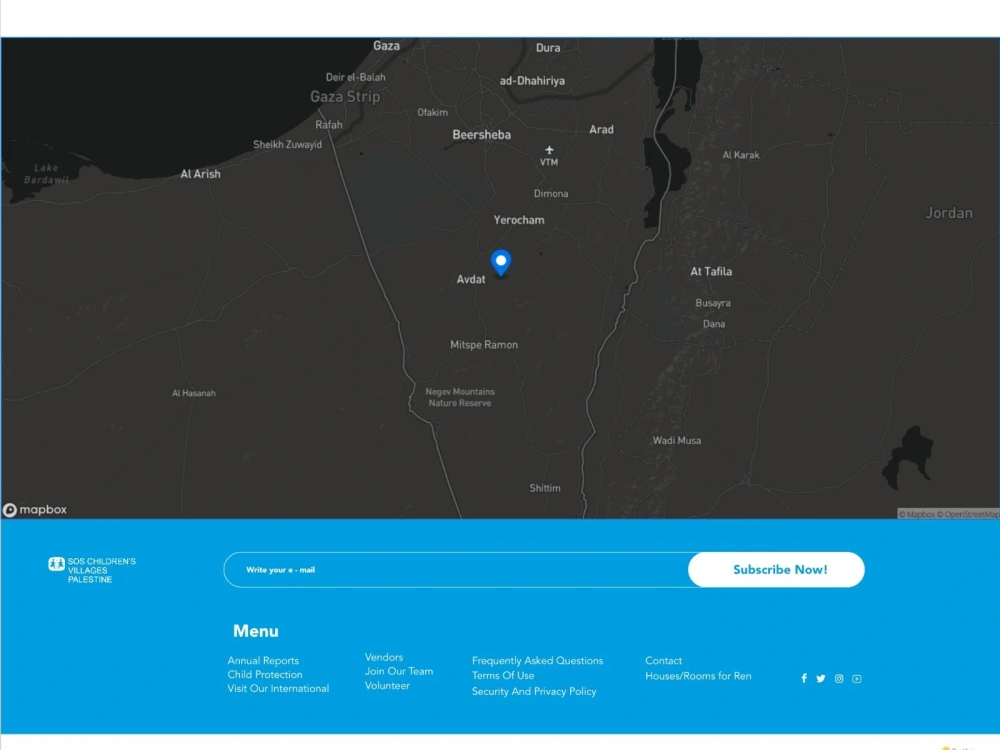This screenshot has width=1000, height=750.
Task: Click the Jordan country label
Action: click(x=949, y=213)
